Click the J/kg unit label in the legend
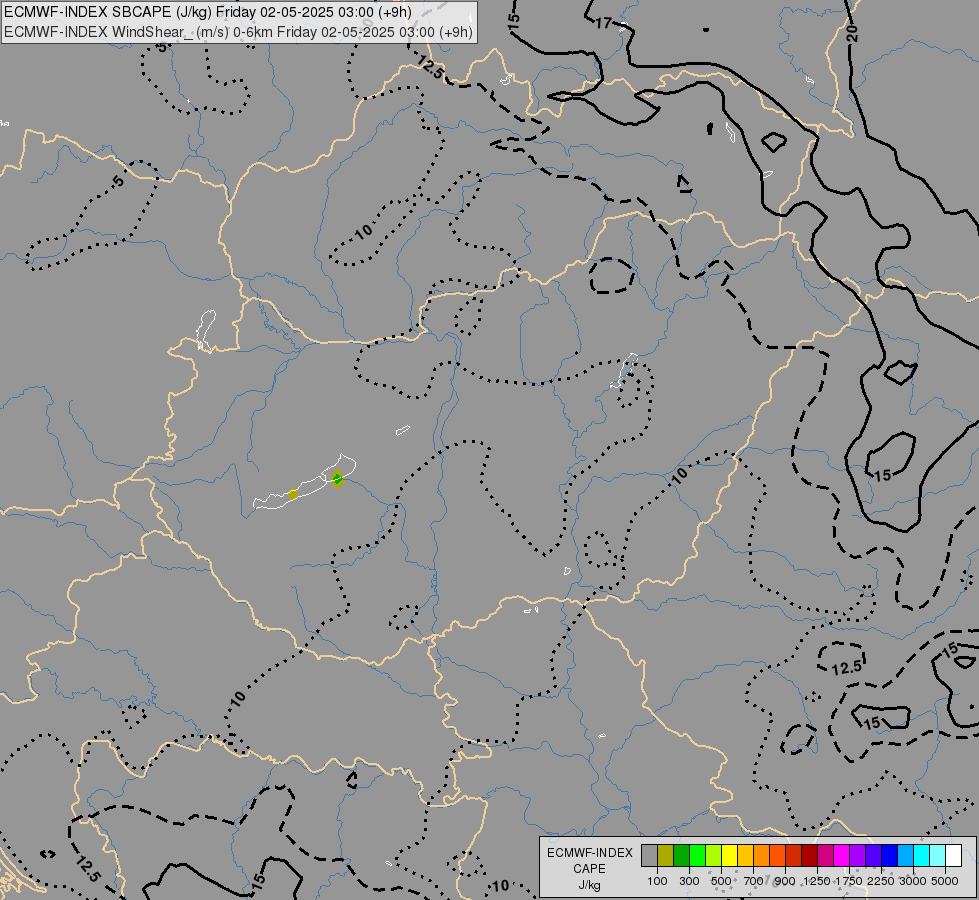Image resolution: width=979 pixels, height=900 pixels. [589, 886]
